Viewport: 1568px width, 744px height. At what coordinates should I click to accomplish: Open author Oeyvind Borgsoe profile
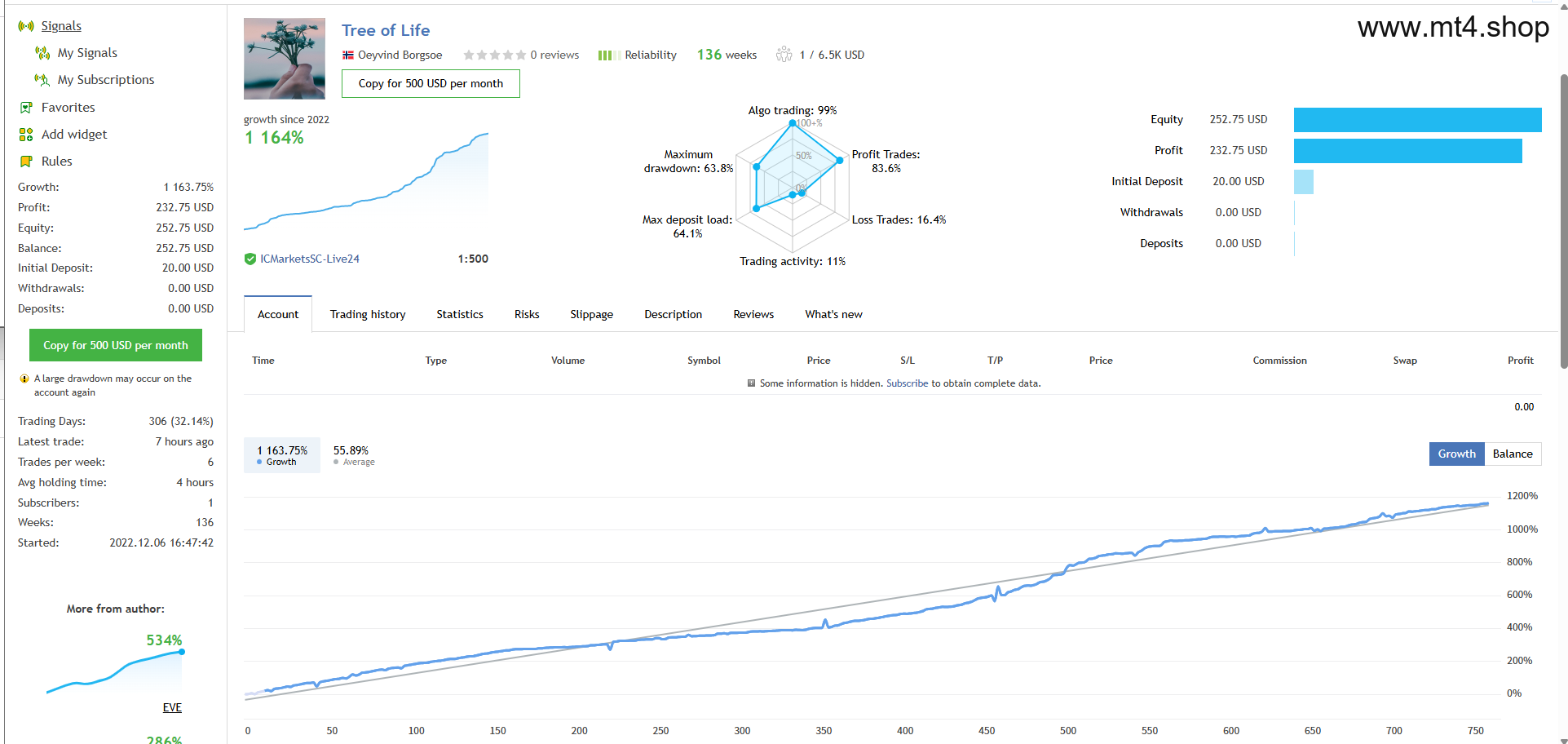[x=400, y=55]
